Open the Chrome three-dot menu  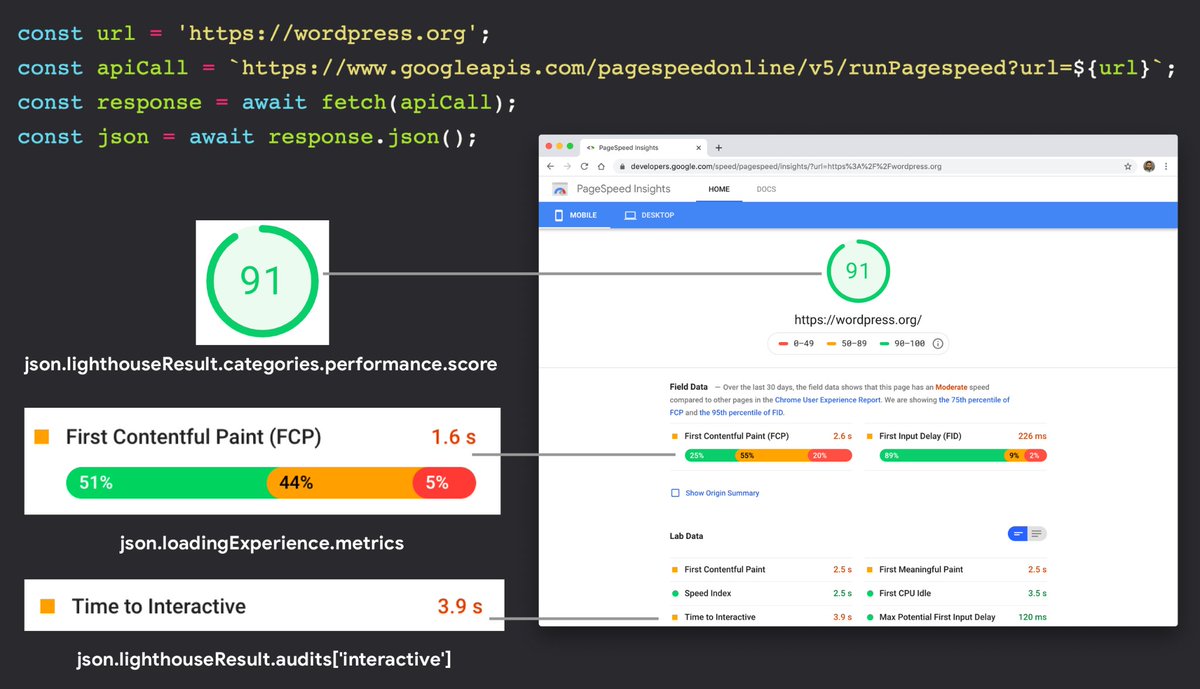point(1165,167)
